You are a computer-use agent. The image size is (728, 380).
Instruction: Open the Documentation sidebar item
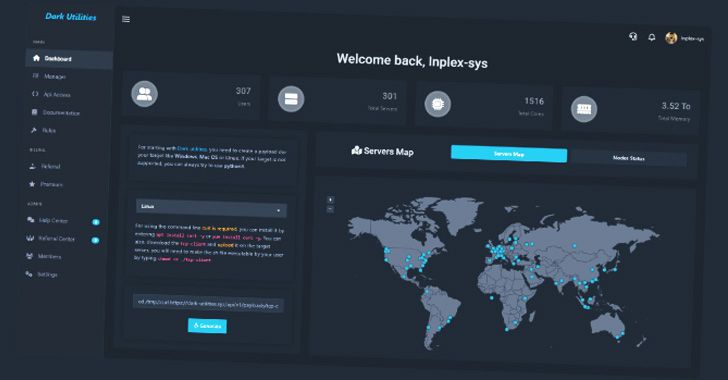coord(56,112)
